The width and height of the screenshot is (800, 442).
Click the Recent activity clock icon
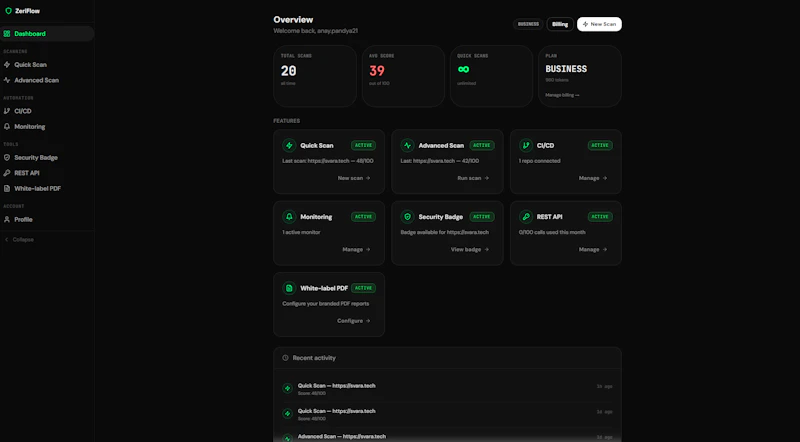click(x=286, y=358)
